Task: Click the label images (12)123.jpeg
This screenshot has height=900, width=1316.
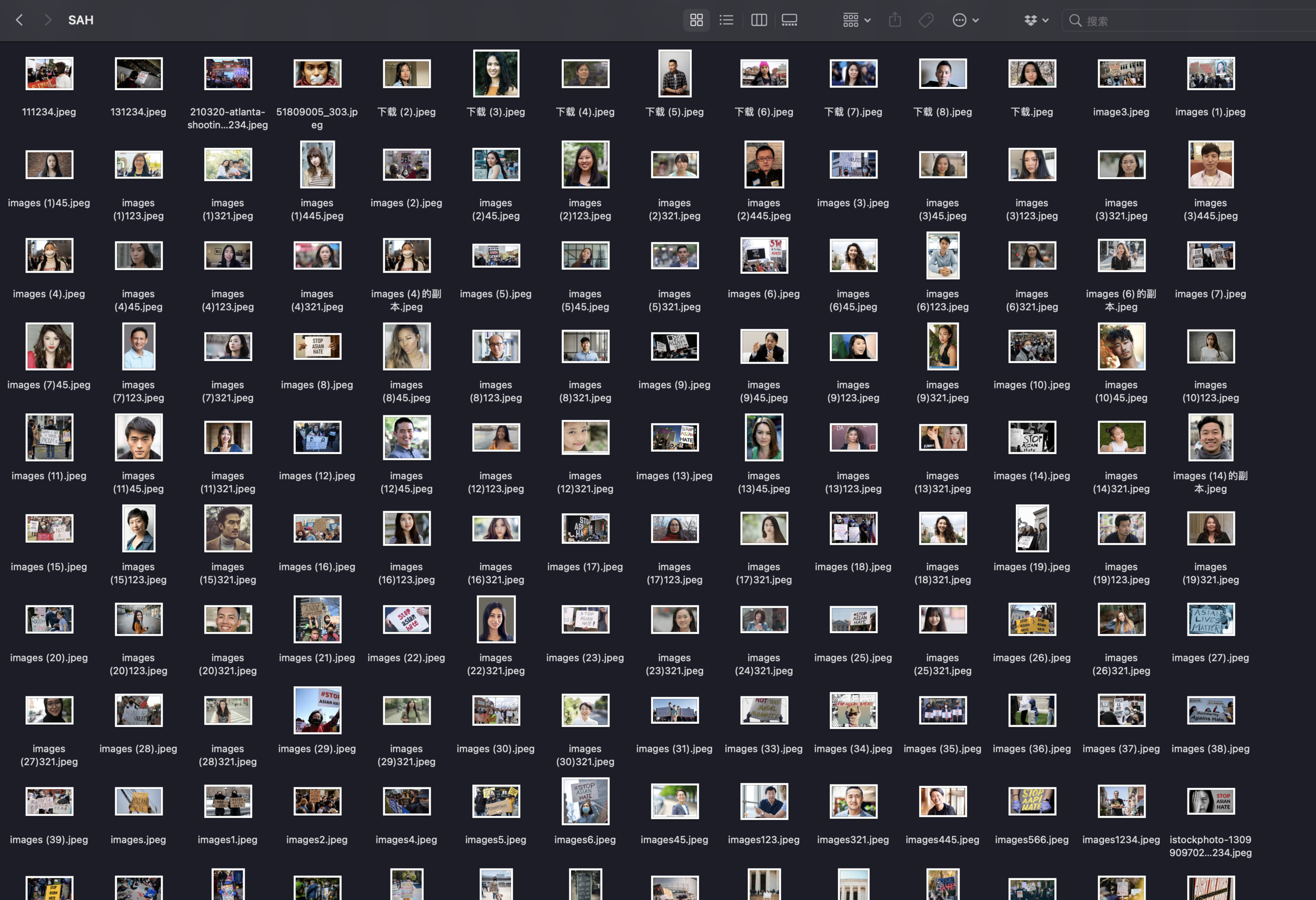Action: coord(496,482)
